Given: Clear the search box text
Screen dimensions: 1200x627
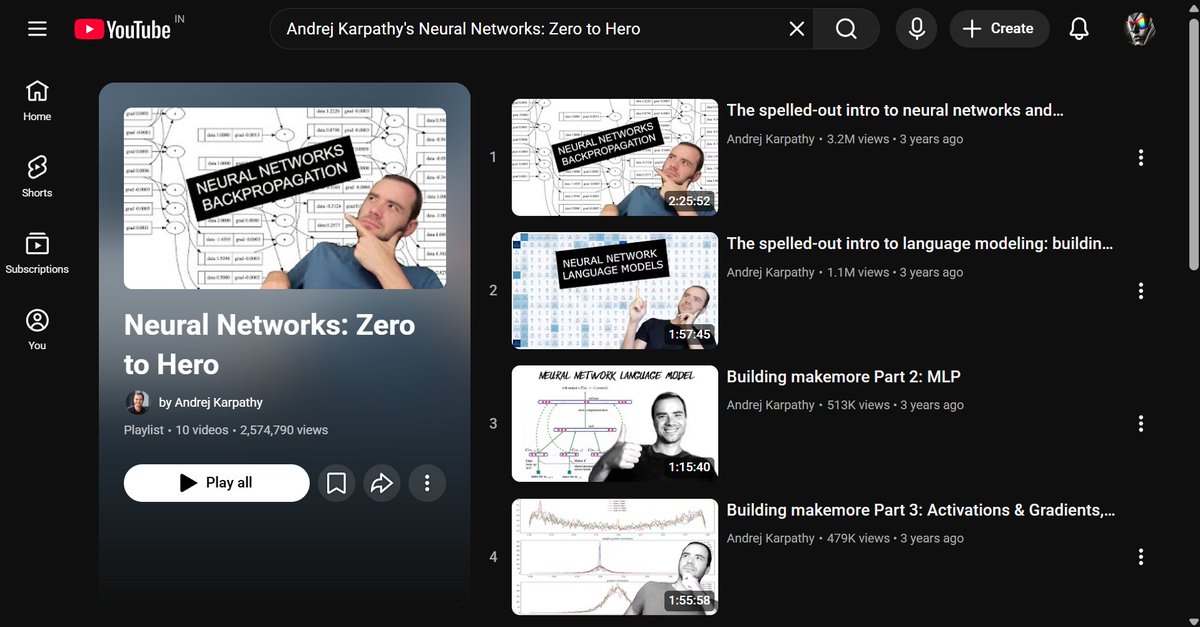Looking at the screenshot, I should coord(797,29).
